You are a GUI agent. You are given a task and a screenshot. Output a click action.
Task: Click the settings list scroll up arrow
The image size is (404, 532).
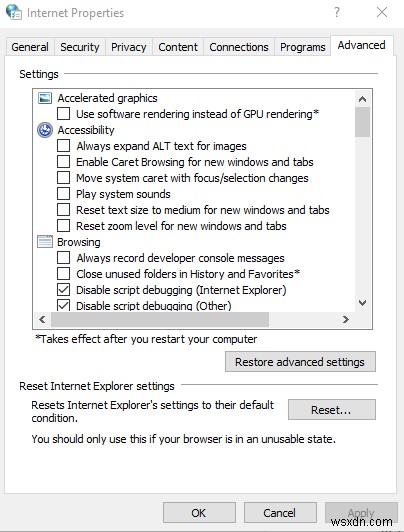tap(362, 99)
